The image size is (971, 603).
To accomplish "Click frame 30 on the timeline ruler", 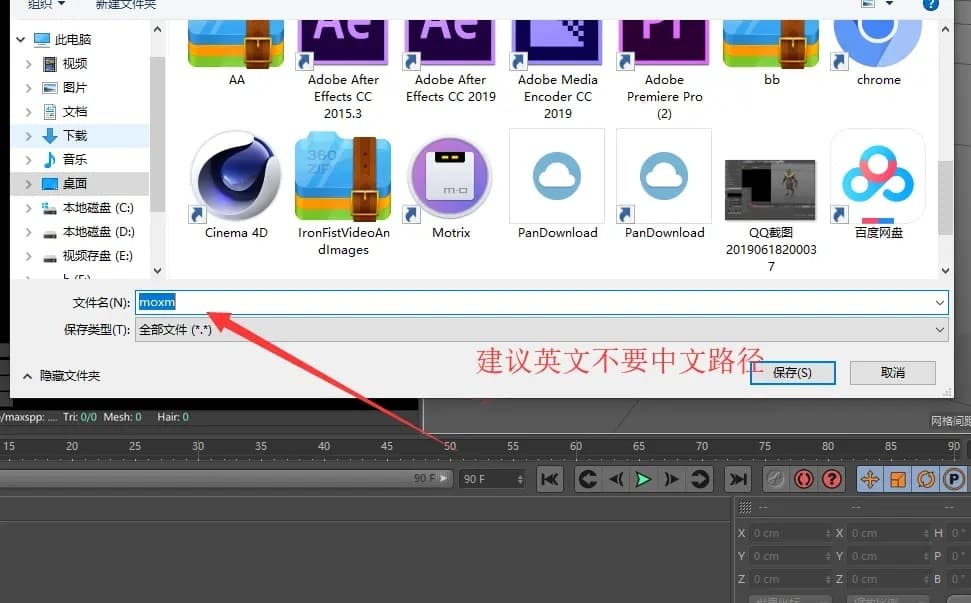I will (198, 446).
